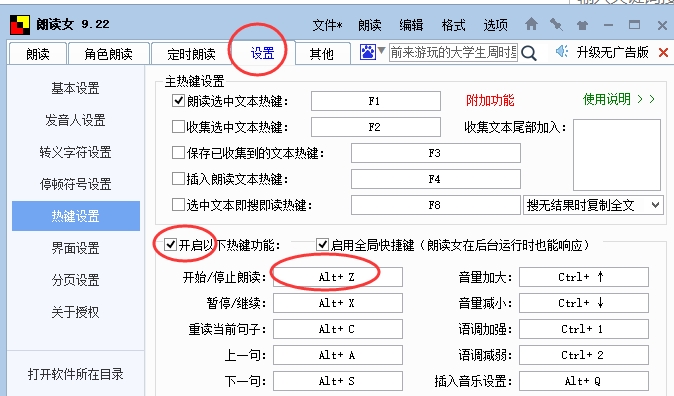Open the 朗读 menu in title bar

click(x=370, y=25)
